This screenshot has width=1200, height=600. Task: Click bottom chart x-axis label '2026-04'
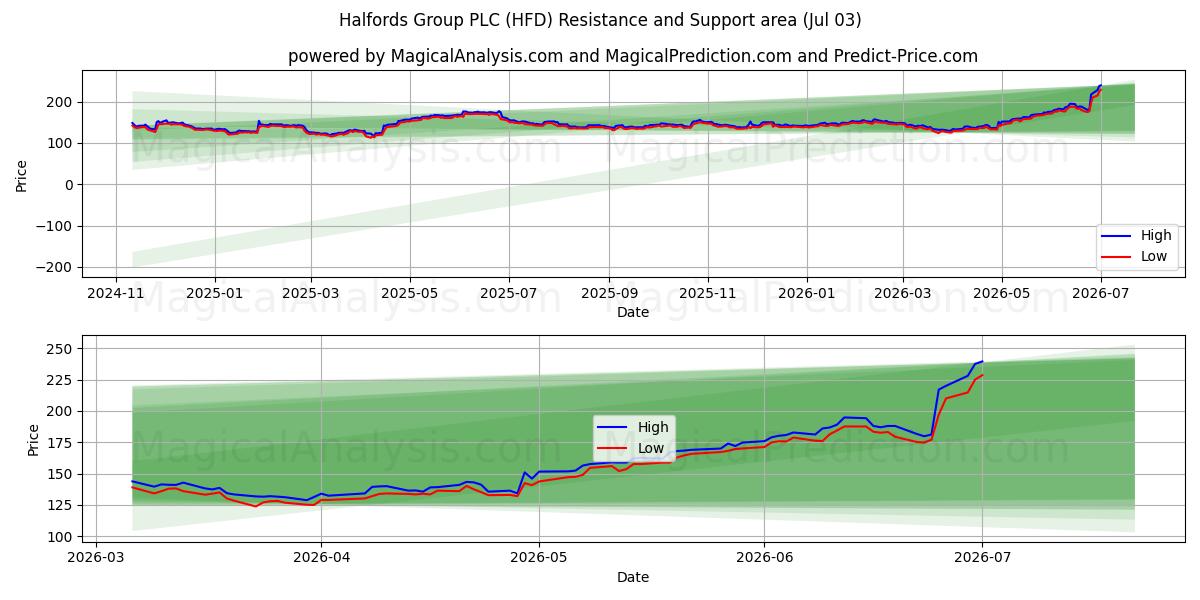pos(321,557)
